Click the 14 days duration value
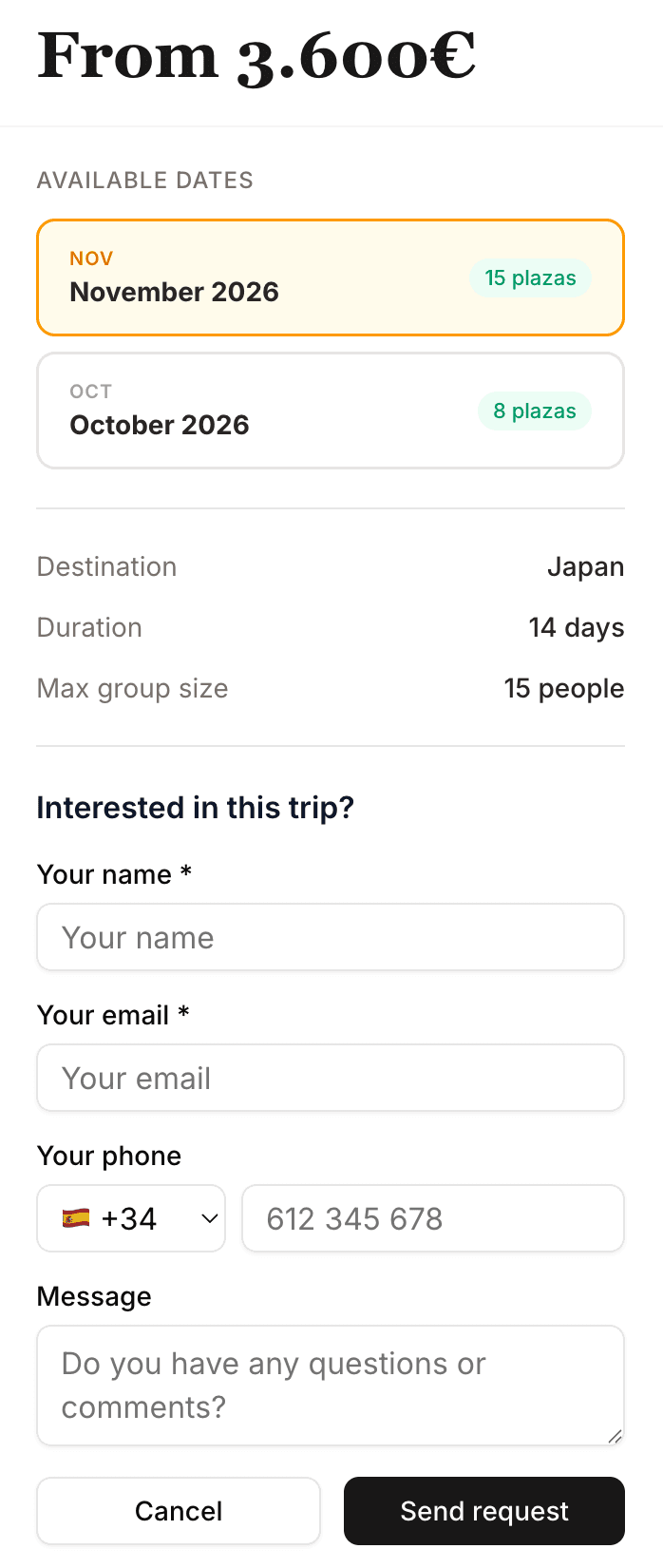This screenshot has height=1568, width=663. (576, 627)
